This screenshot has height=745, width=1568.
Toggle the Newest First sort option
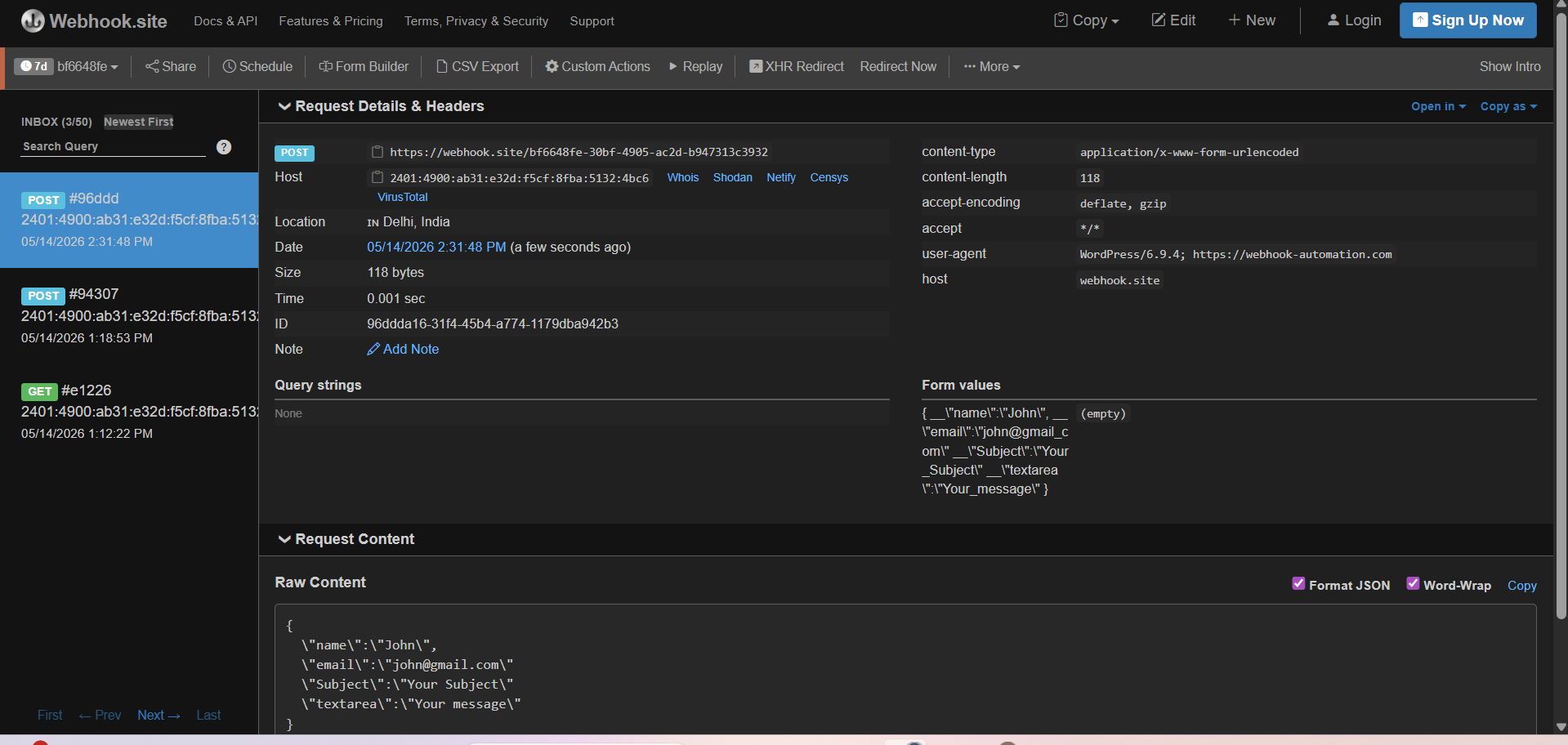(x=139, y=122)
